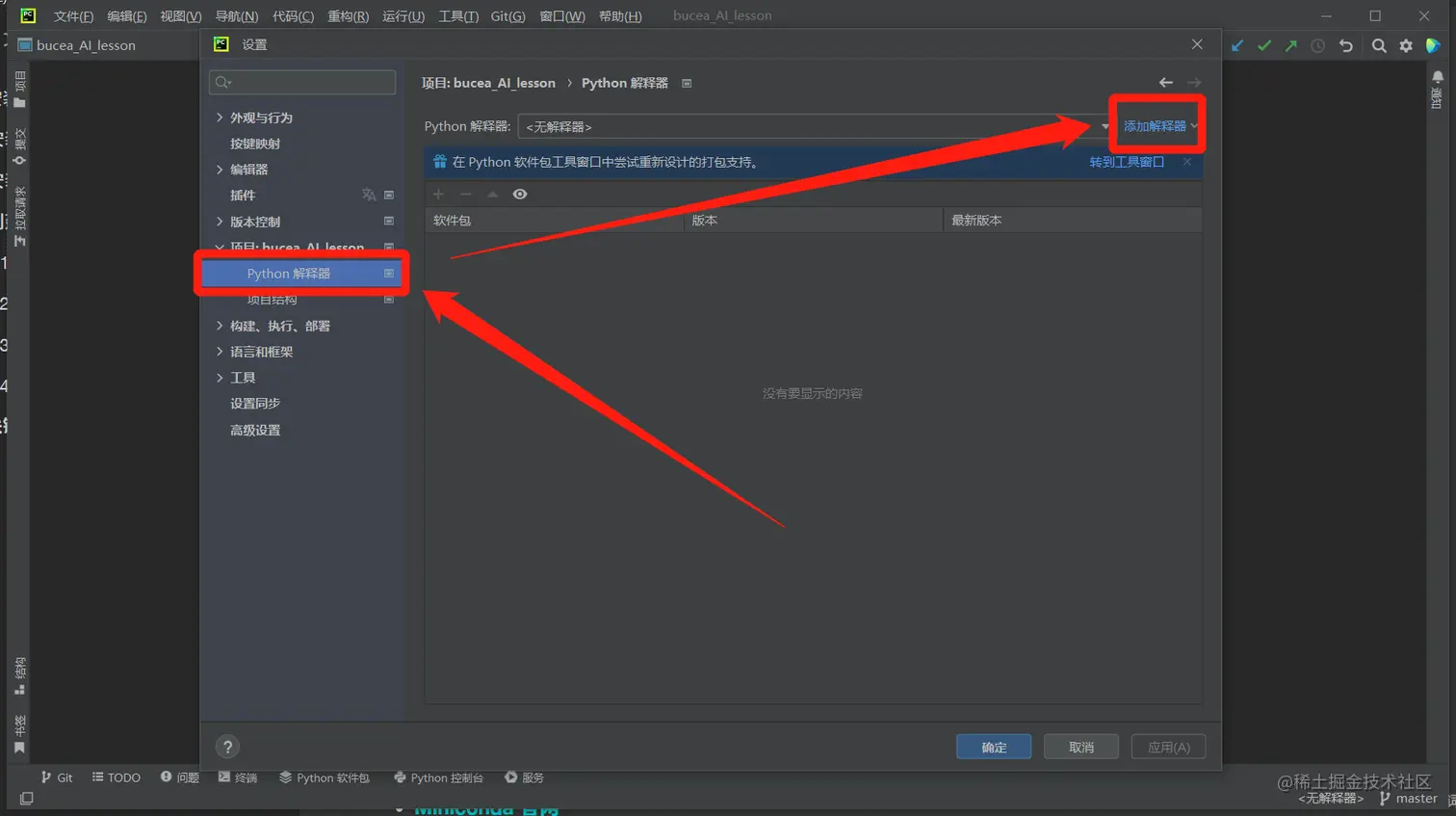This screenshot has height=816, width=1456.
Task: Click the breadcrumb 项目: bucea_AI_lesson
Action: (488, 83)
